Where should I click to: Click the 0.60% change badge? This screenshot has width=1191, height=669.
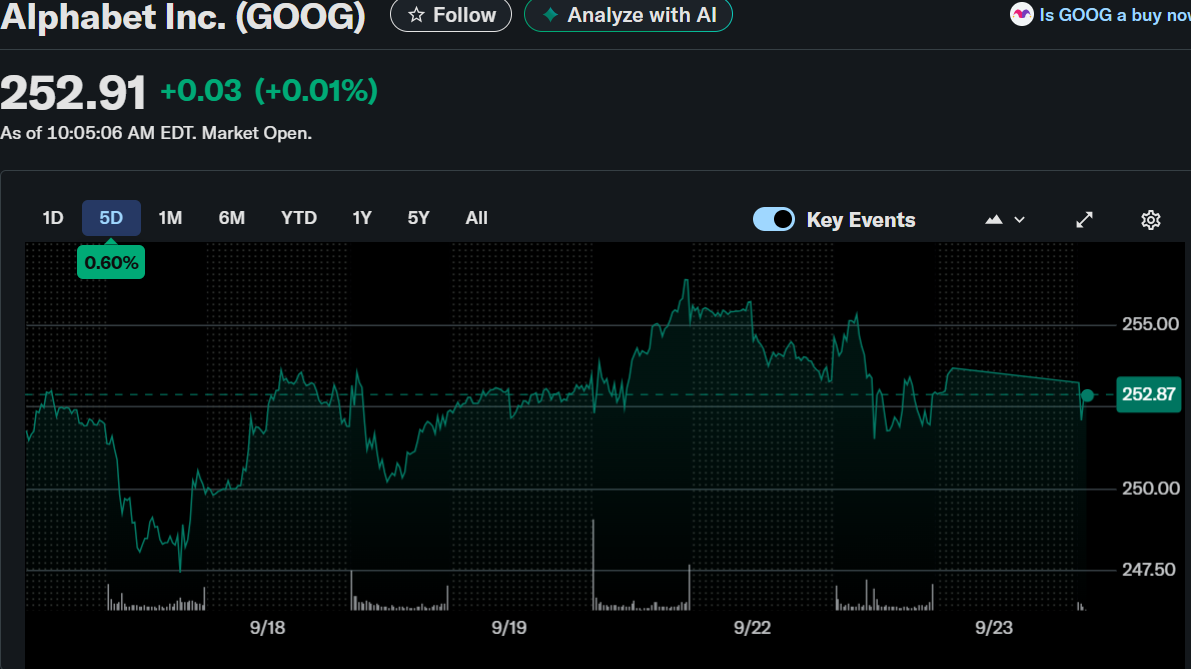pos(111,263)
